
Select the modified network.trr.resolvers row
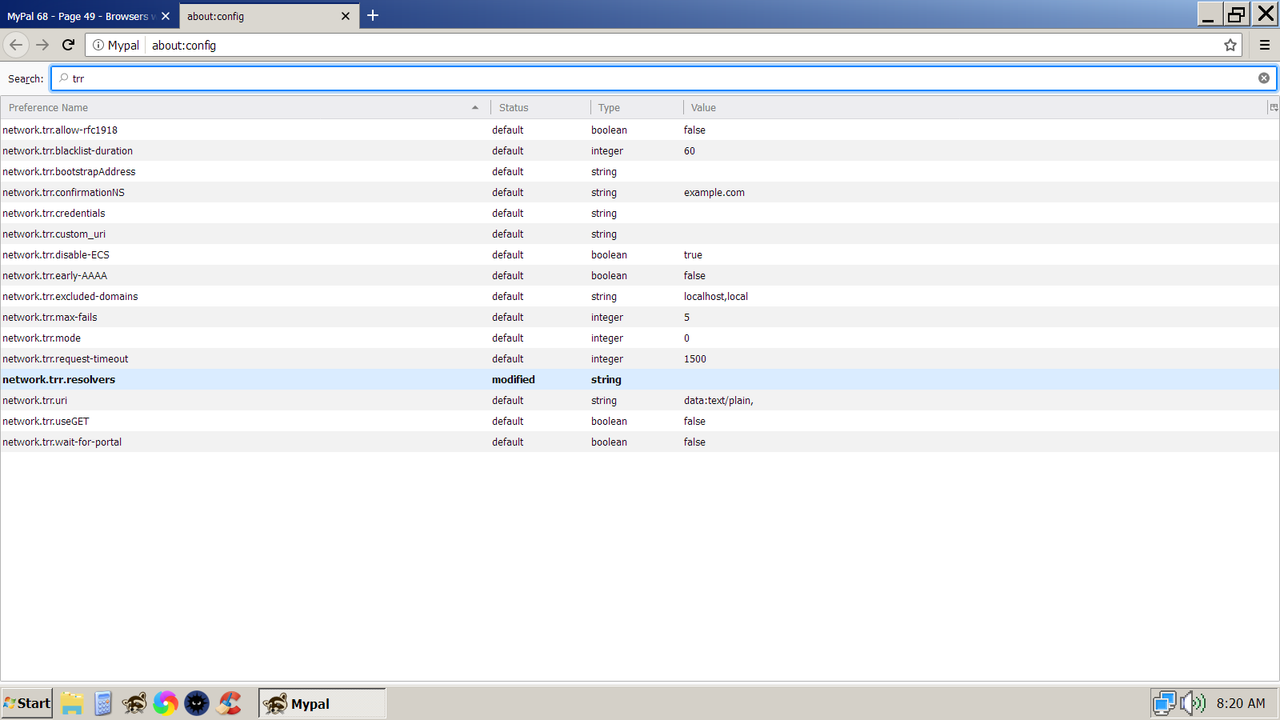[640, 379]
